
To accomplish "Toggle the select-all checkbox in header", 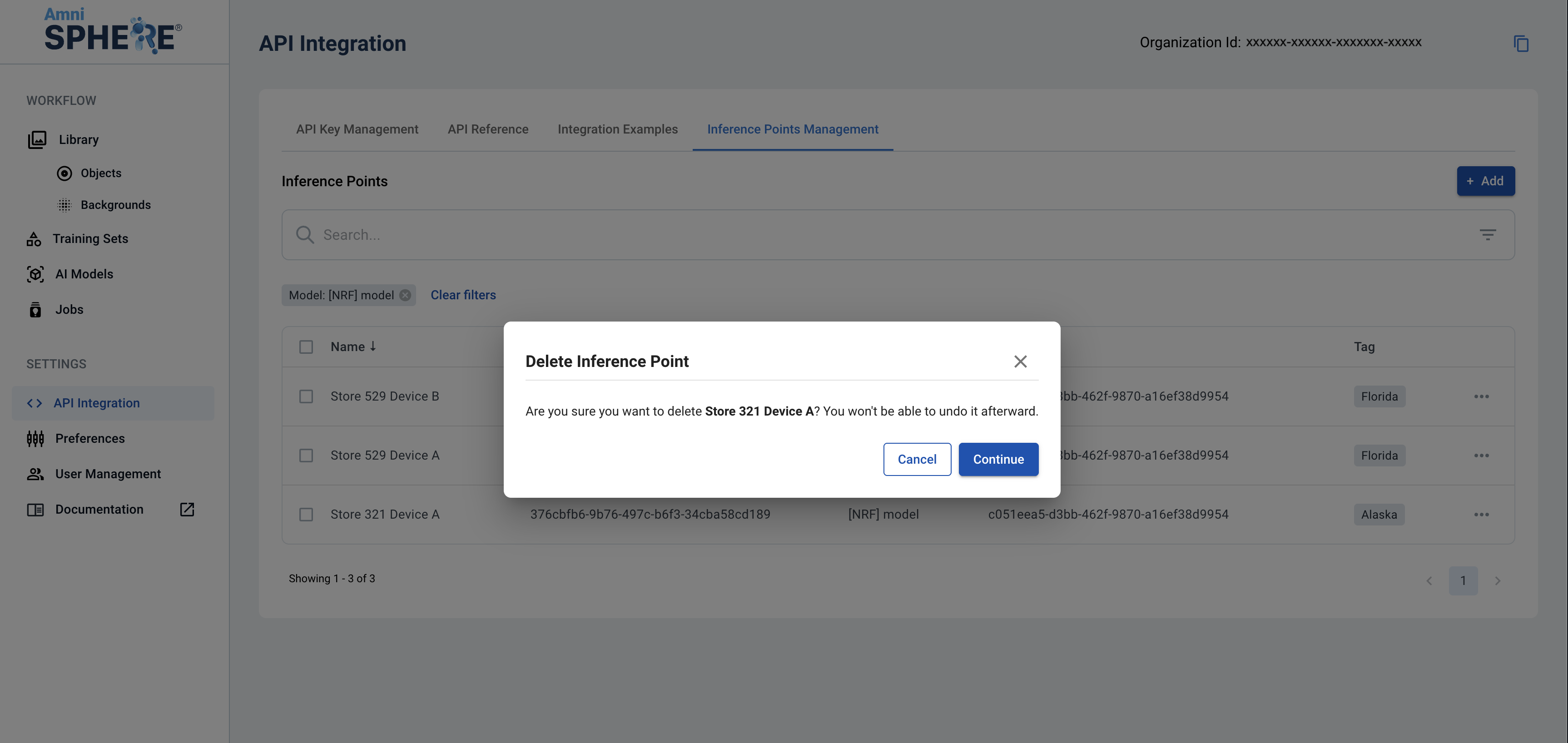I will click(306, 347).
